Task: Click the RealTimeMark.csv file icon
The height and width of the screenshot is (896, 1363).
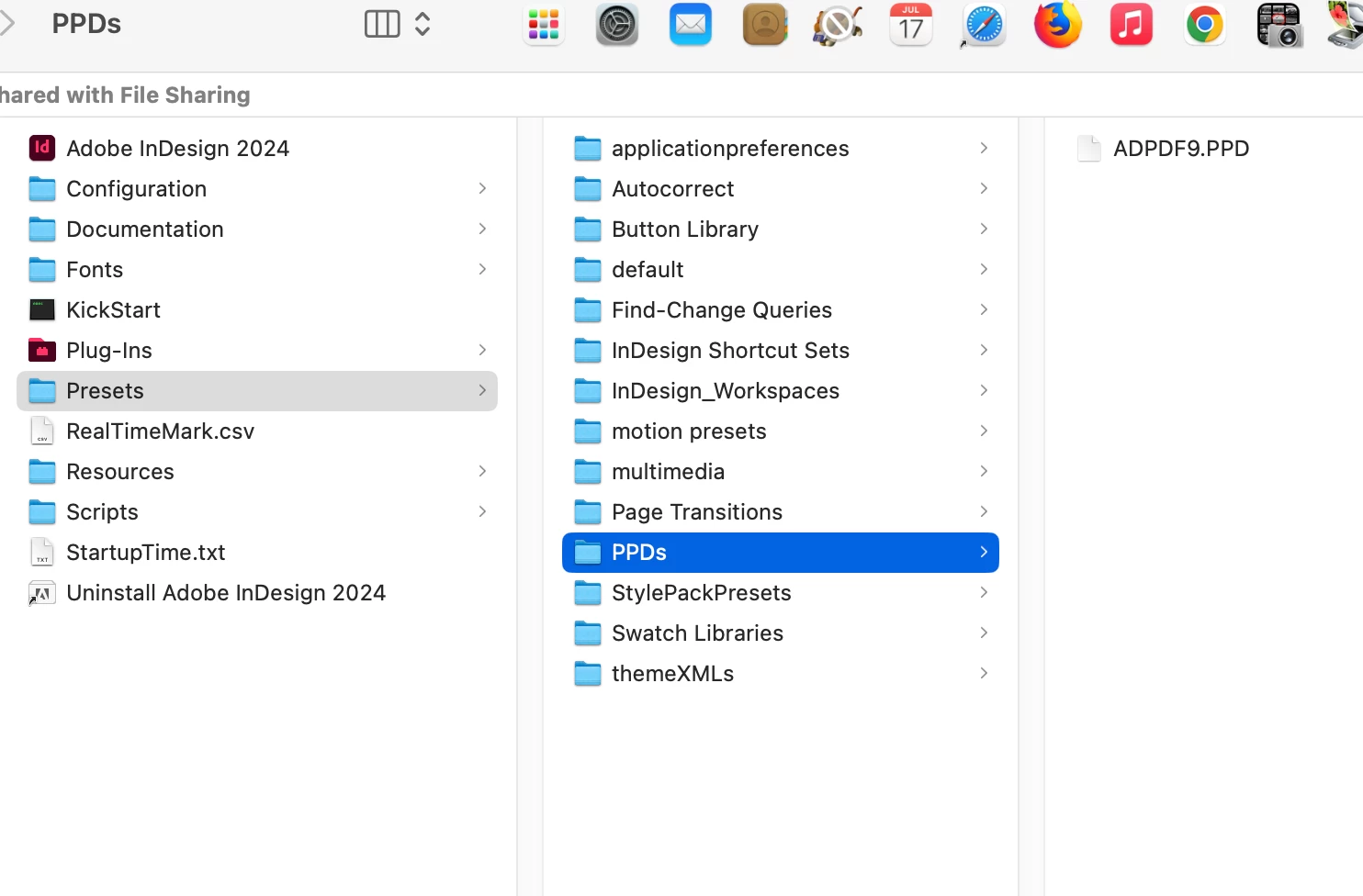Action: coord(42,431)
